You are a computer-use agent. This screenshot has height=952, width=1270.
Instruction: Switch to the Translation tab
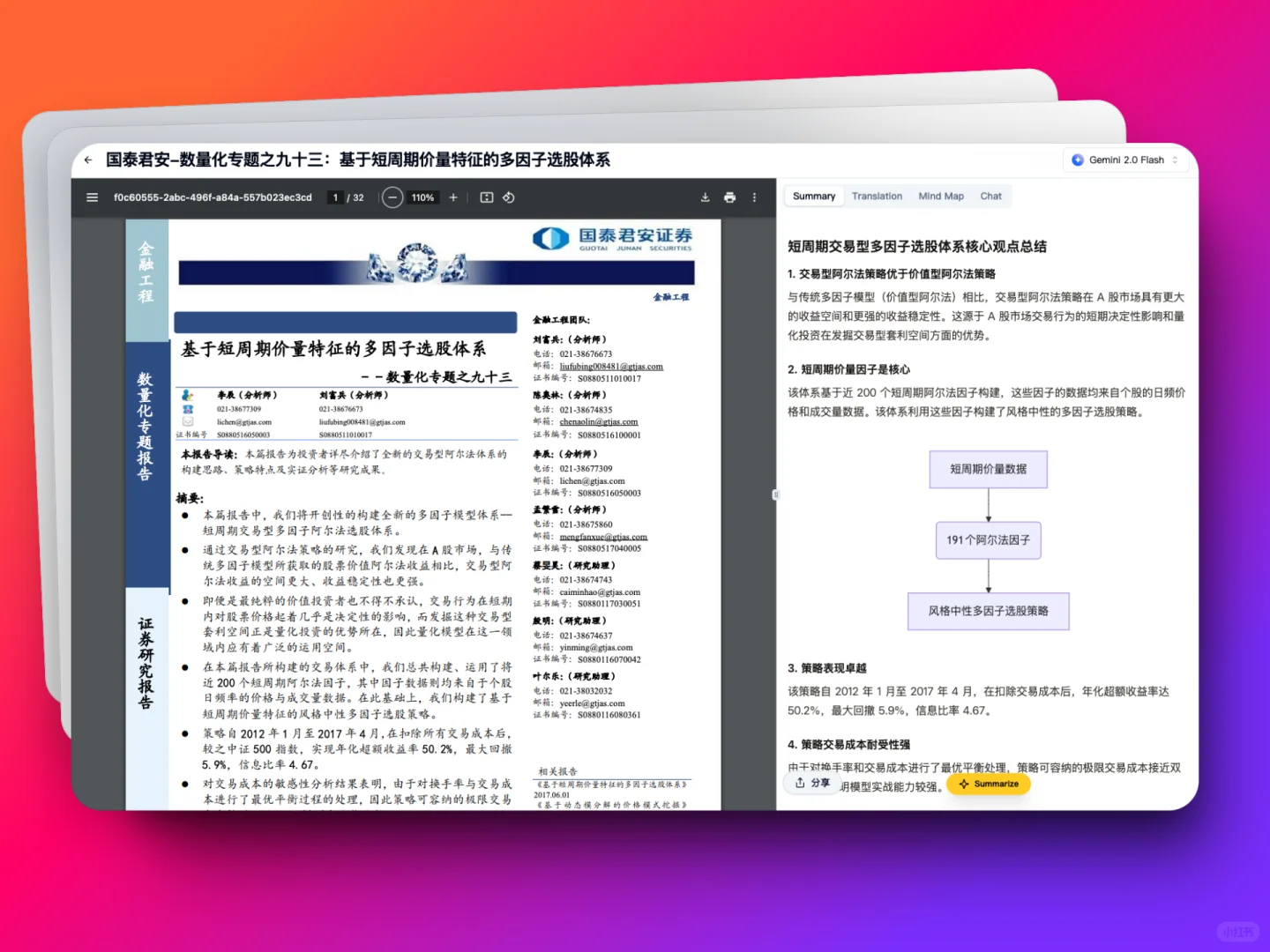877,196
